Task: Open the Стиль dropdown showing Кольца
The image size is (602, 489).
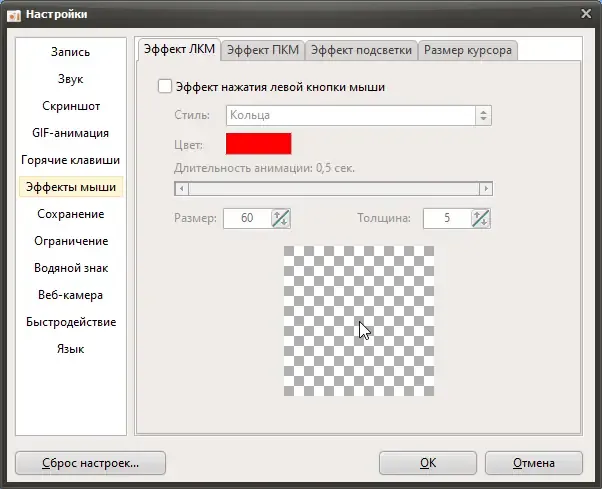Action: point(359,115)
